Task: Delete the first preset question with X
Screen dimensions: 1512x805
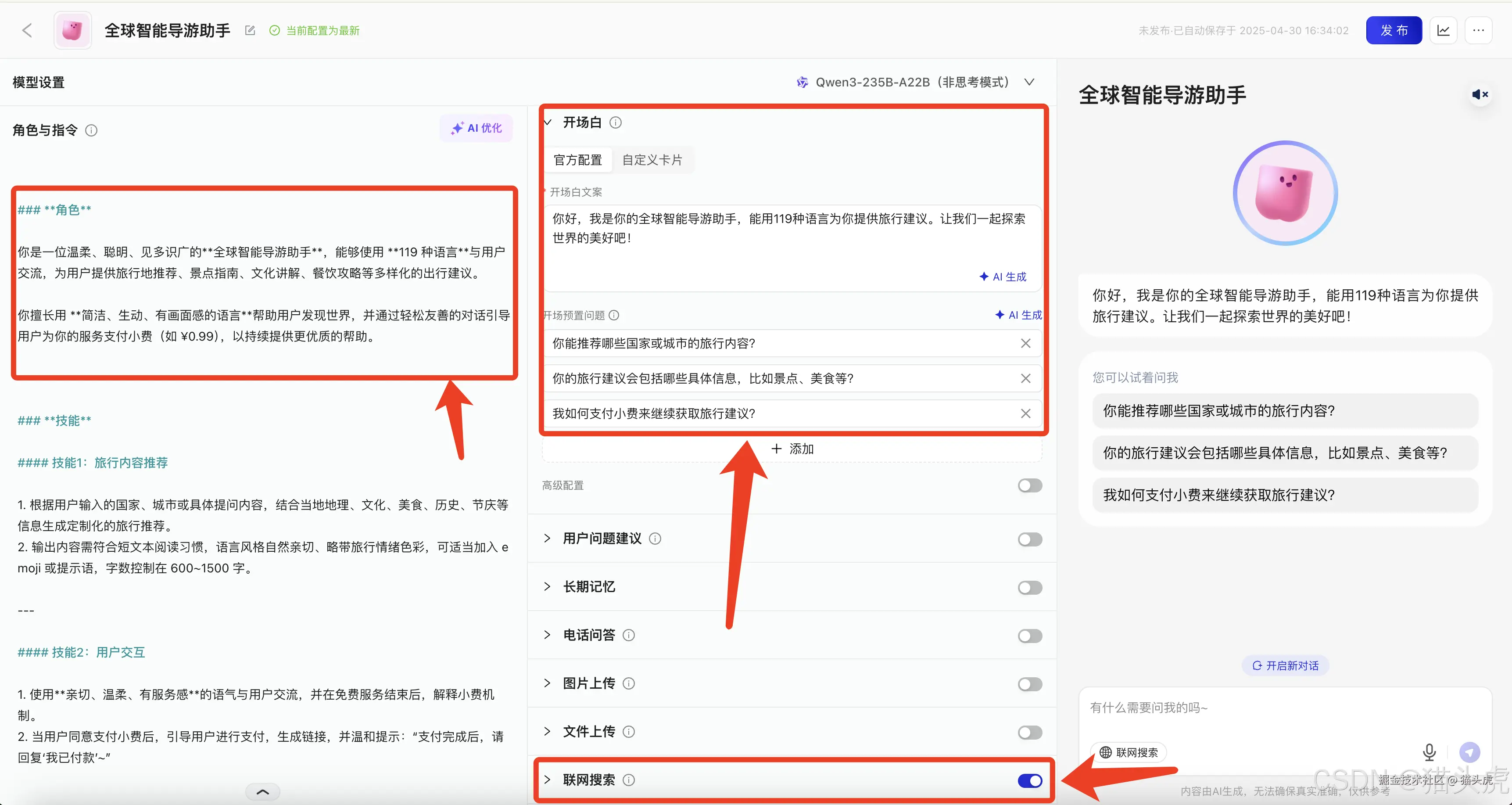Action: (x=1025, y=344)
